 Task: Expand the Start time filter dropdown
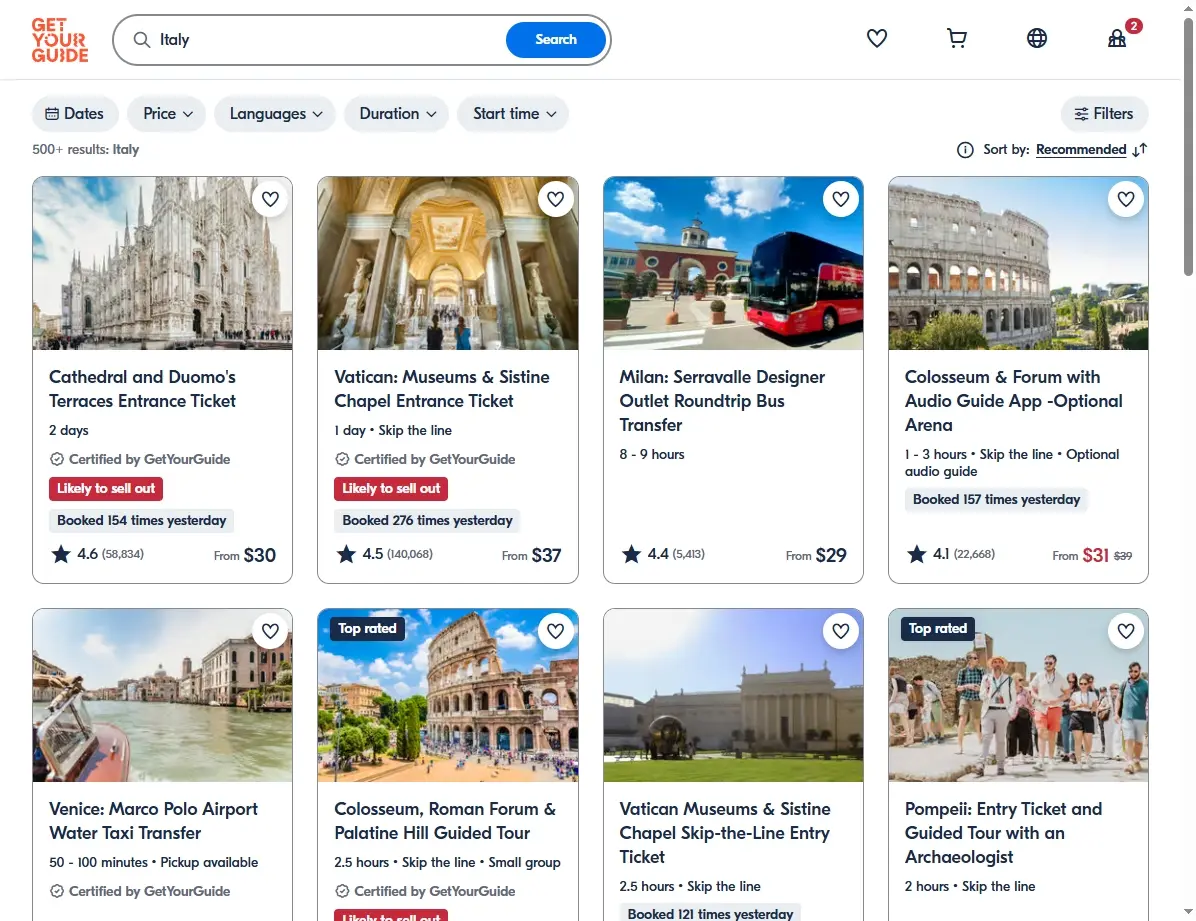(513, 114)
